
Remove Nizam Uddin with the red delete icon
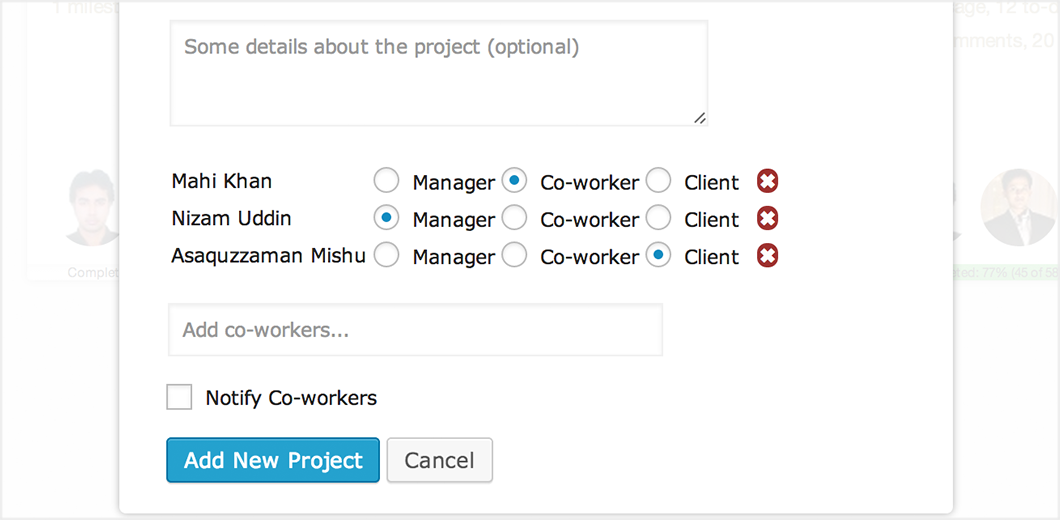(767, 218)
